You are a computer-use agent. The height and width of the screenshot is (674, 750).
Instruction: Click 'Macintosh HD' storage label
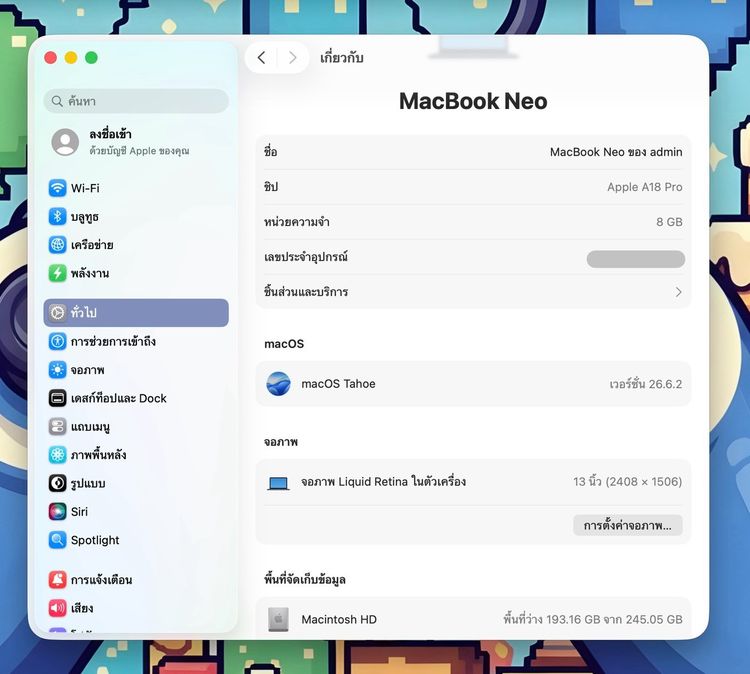tap(339, 619)
